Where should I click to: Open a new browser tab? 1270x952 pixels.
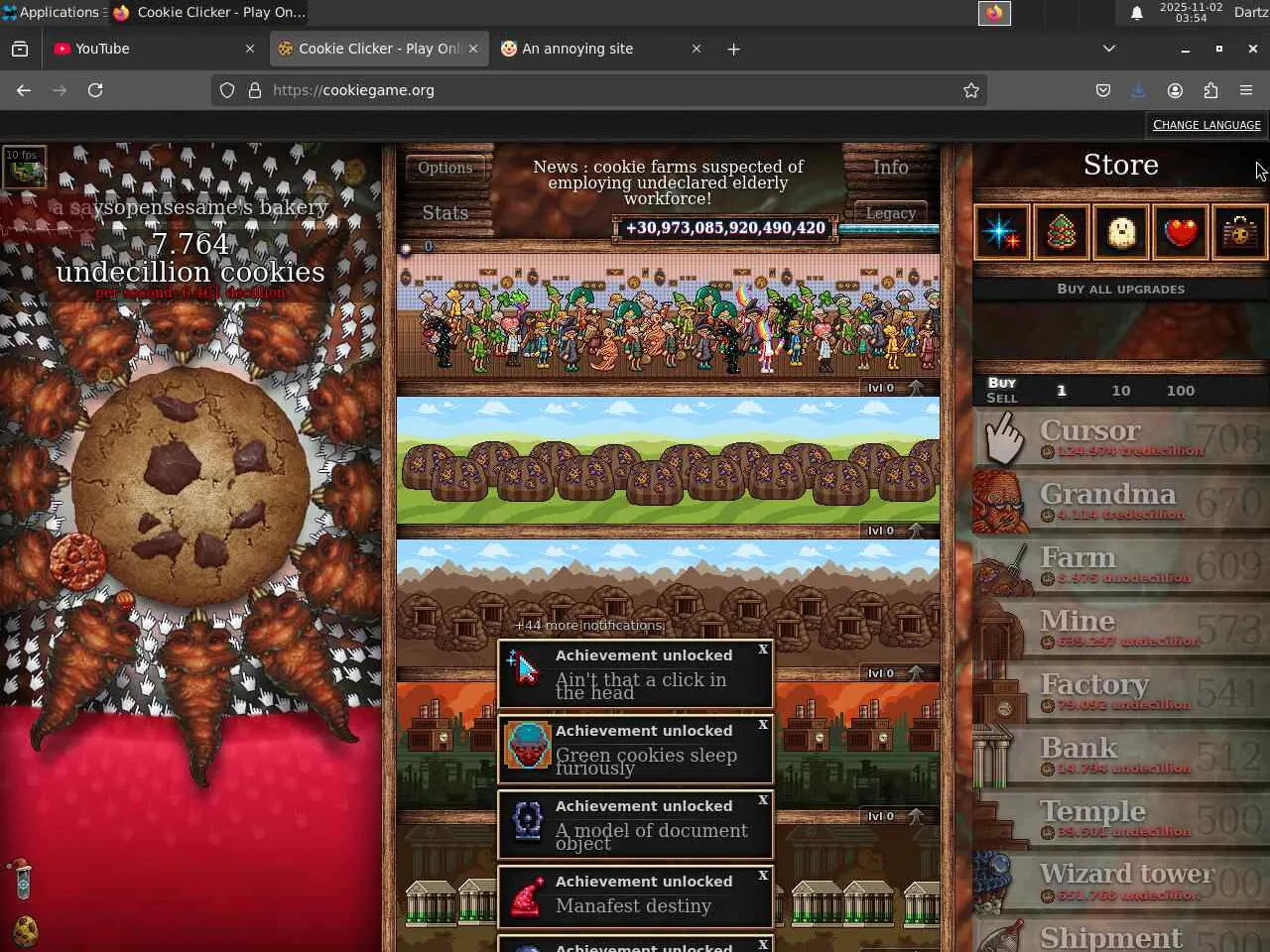(x=733, y=49)
